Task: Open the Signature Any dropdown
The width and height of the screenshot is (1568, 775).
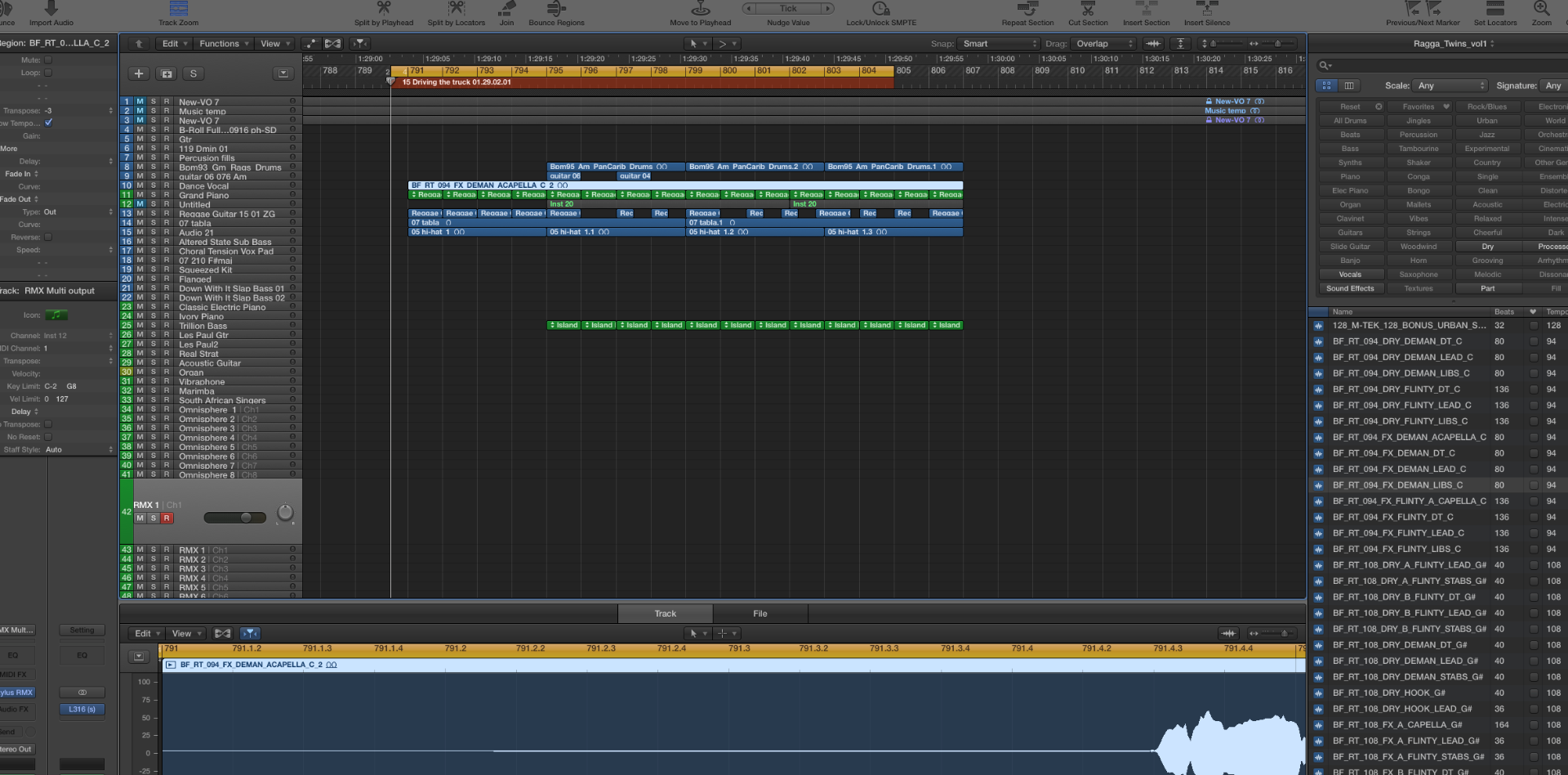Action: 1553,86
